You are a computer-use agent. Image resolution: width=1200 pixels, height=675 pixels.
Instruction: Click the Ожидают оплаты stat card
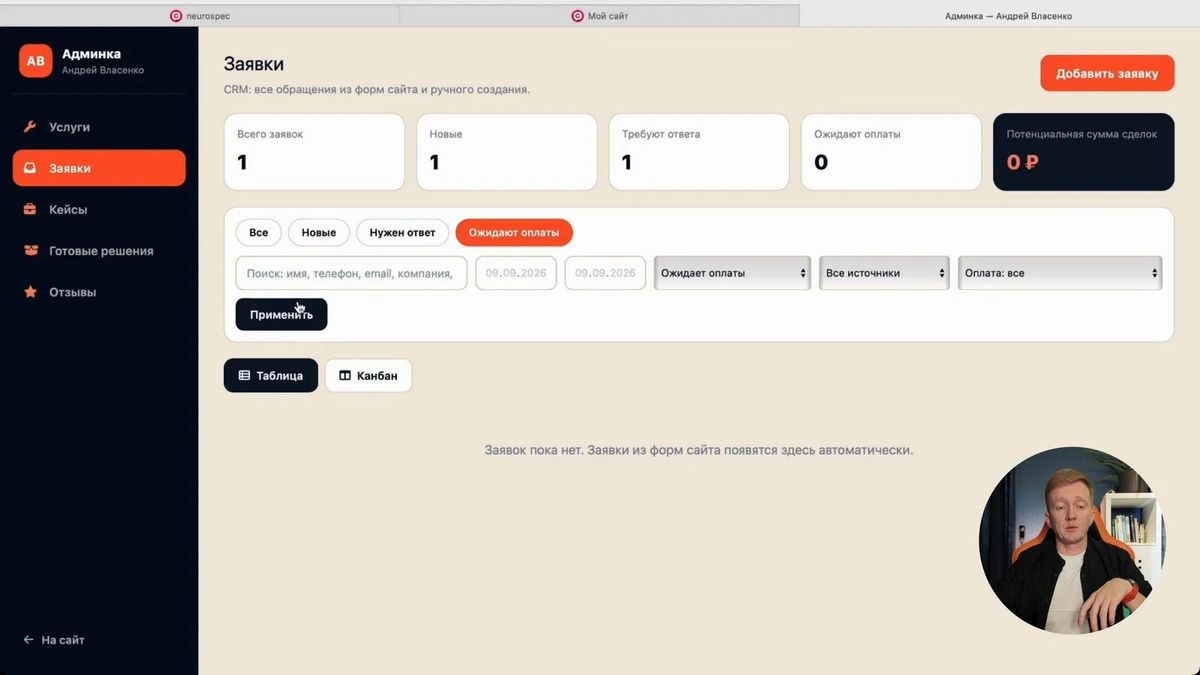click(x=891, y=152)
